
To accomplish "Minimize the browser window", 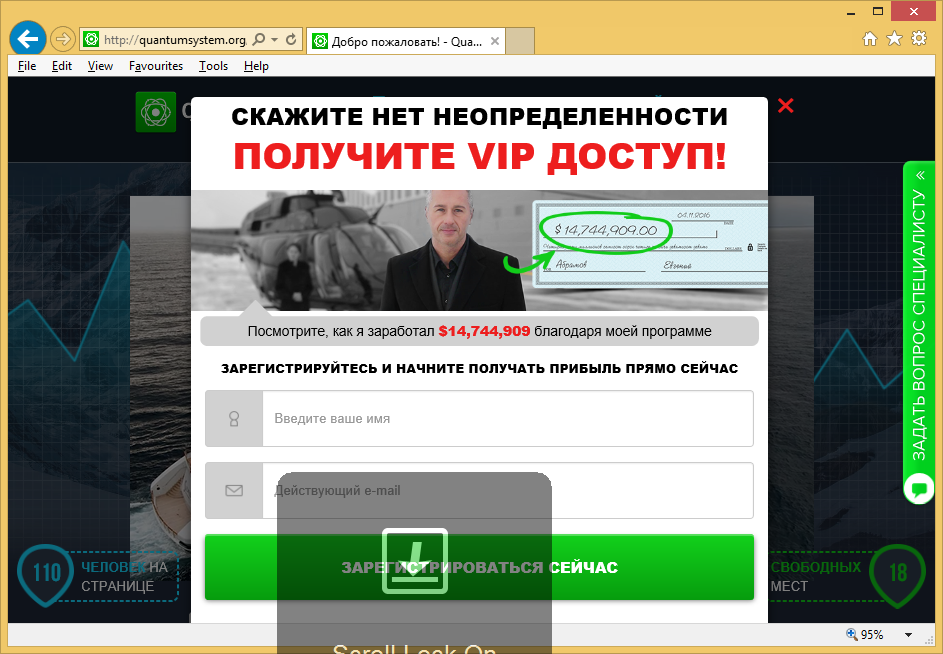I will pyautogui.click(x=851, y=12).
